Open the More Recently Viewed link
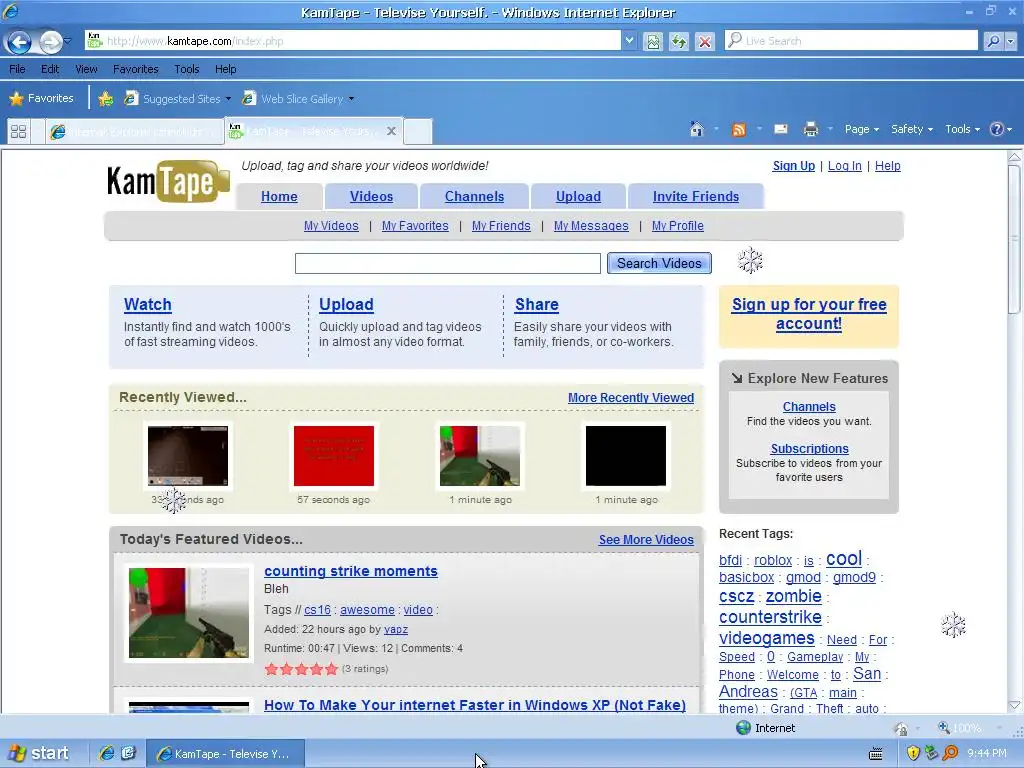Screen dimensions: 1024x768 (631, 398)
